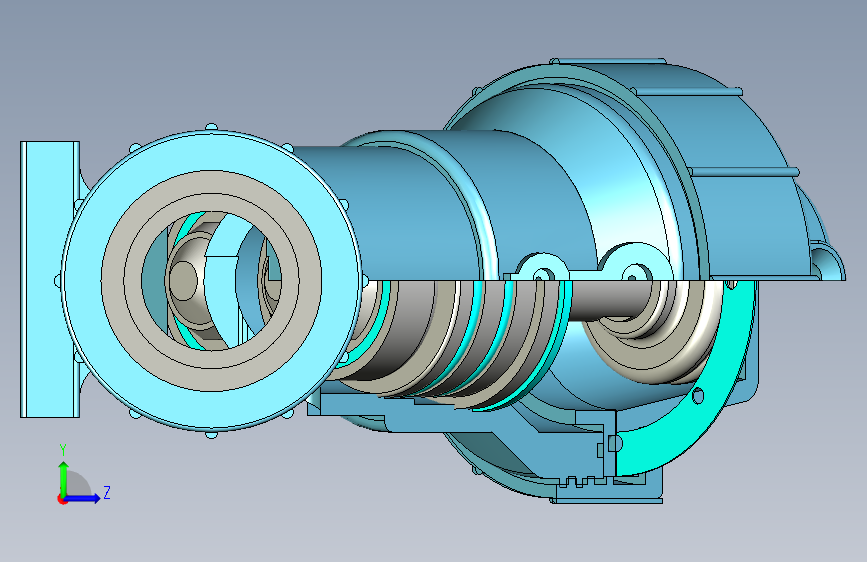Click the green Y axis of the triad

click(x=64, y=478)
